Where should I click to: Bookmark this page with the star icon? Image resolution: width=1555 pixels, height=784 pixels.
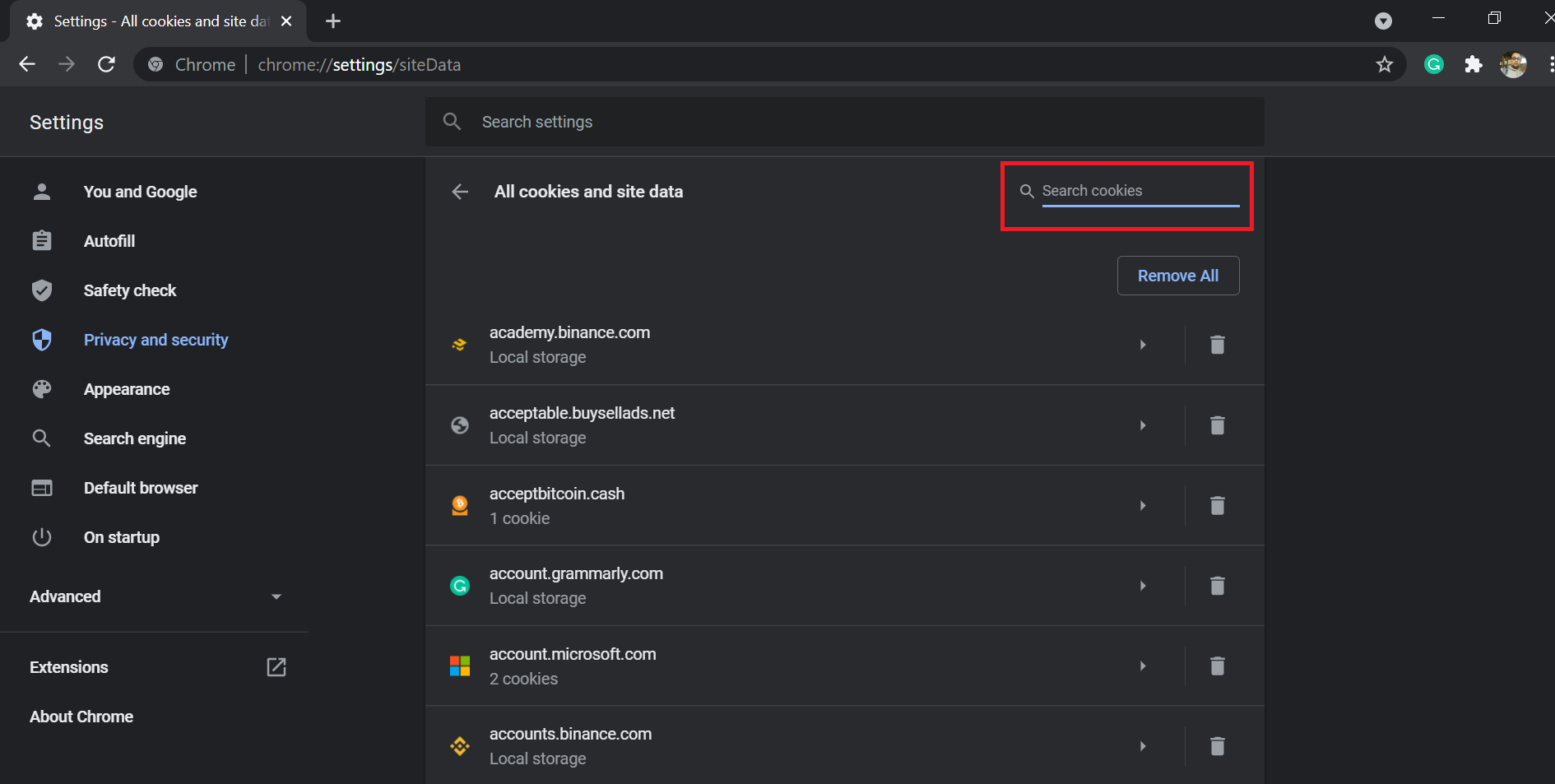click(x=1385, y=64)
